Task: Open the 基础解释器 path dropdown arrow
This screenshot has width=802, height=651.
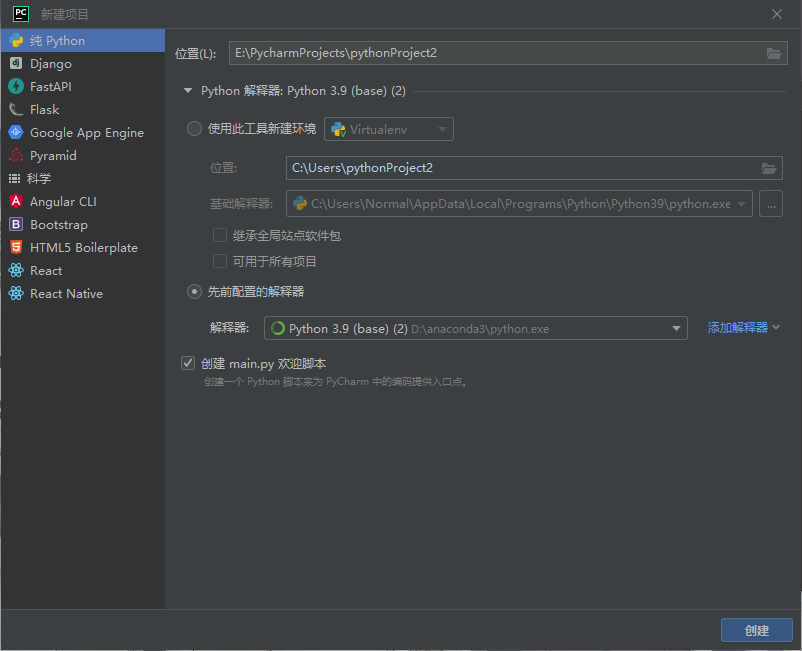Action: tap(741, 204)
